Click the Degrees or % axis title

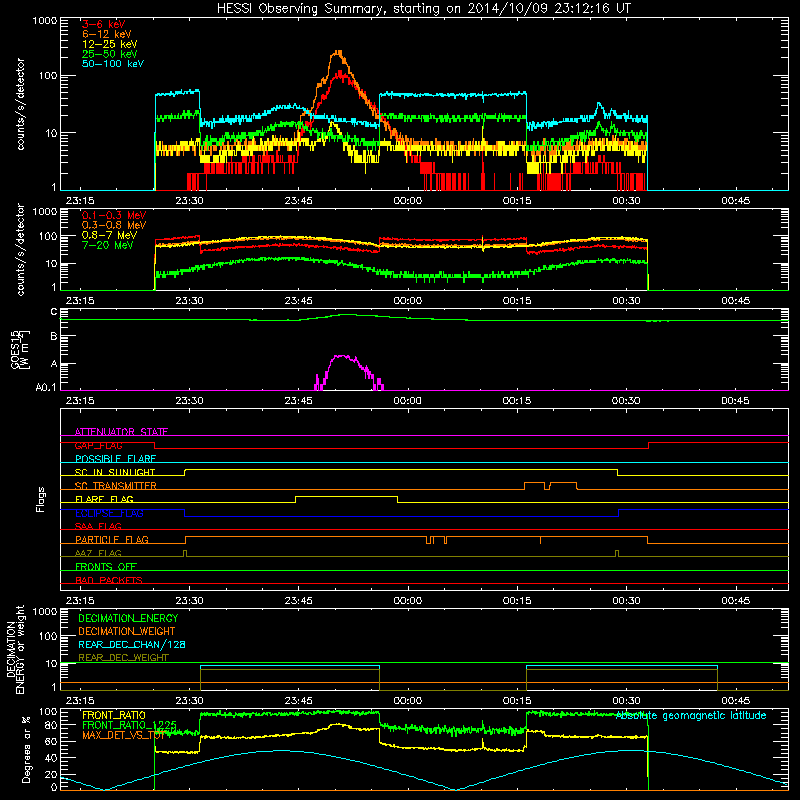(x=26, y=749)
